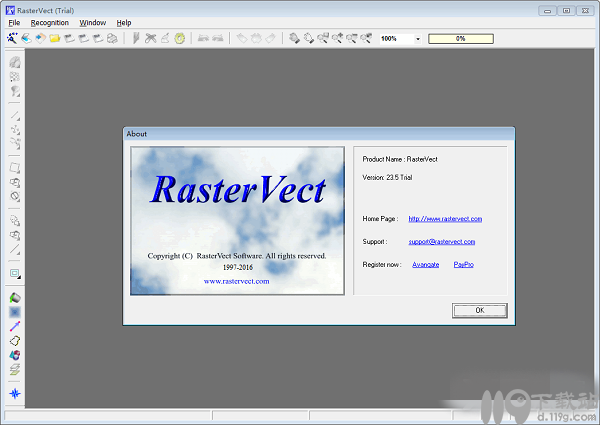Click the support email link
The height and width of the screenshot is (425, 600).
(442, 242)
